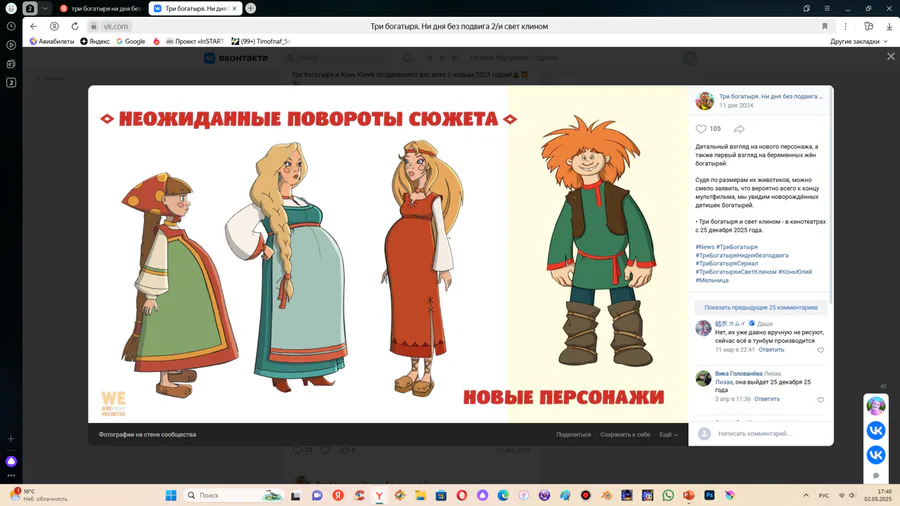Click the community avatar in photo panel
This screenshot has height=506, width=900.
(704, 100)
